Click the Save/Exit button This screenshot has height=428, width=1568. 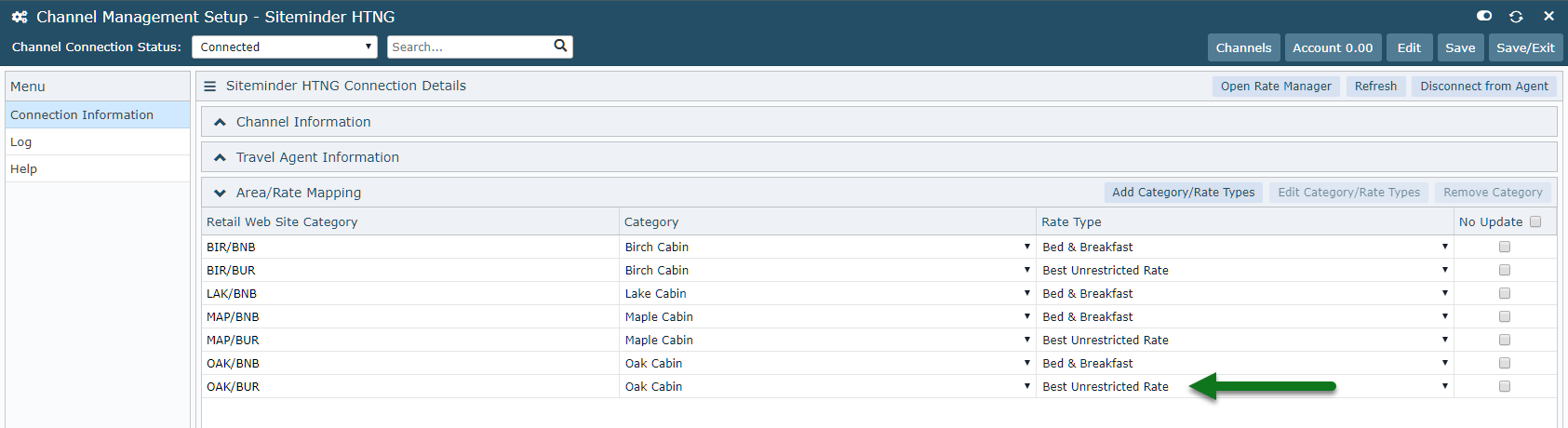(1525, 47)
